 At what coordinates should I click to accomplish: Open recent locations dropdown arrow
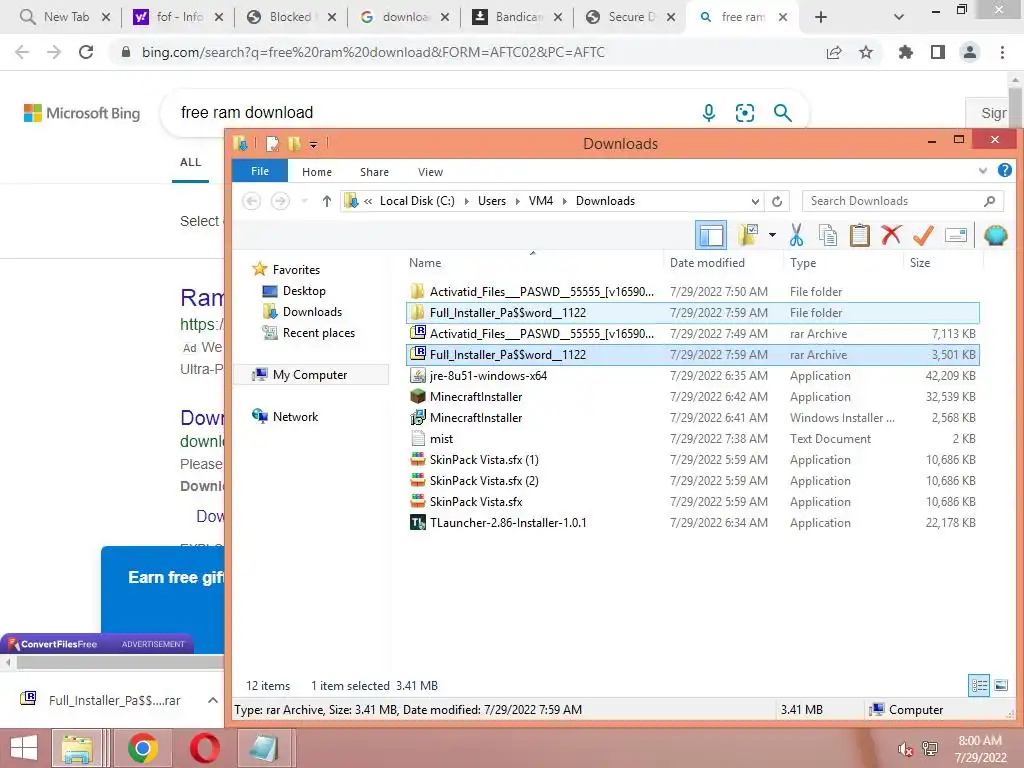[x=304, y=201]
